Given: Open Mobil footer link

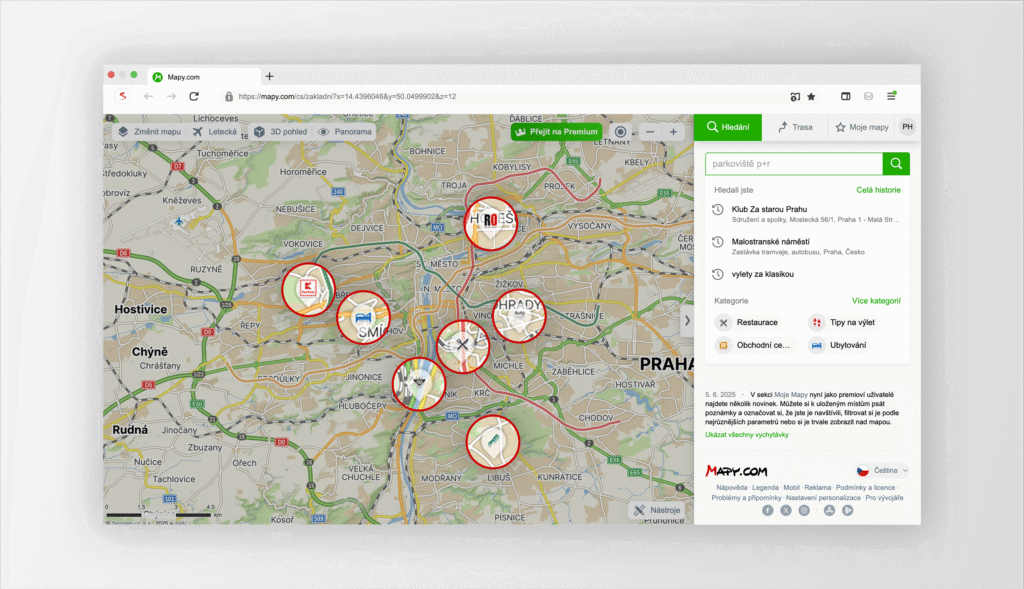Looking at the screenshot, I should click(792, 488).
